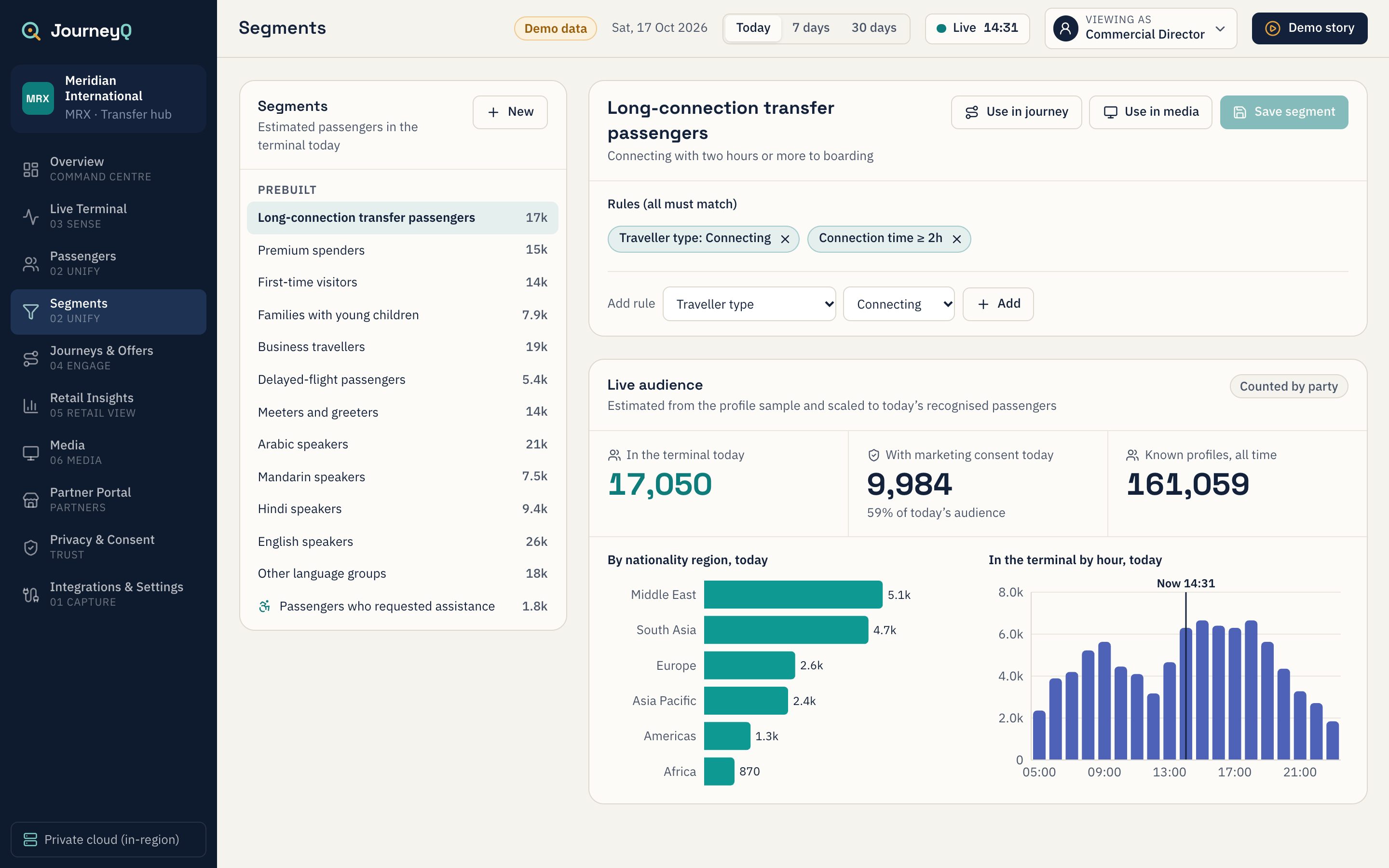This screenshot has height=868, width=1389.
Task: Open Retail Insights bar-chart icon
Action: click(30, 406)
